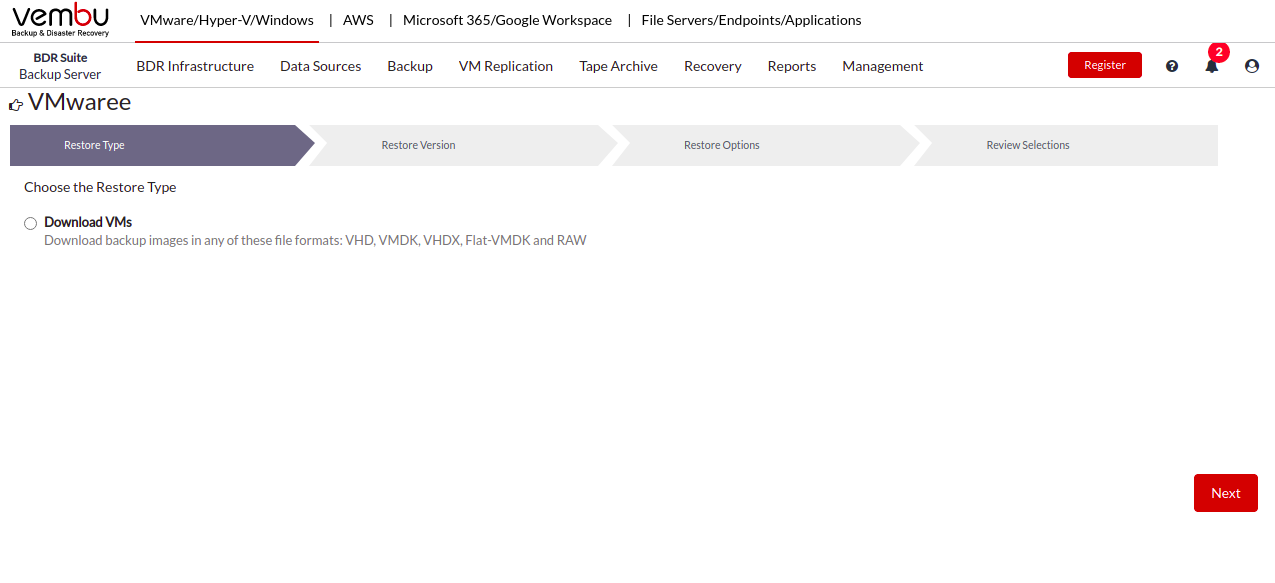Click the Next button
1275x583 pixels.
click(x=1226, y=493)
